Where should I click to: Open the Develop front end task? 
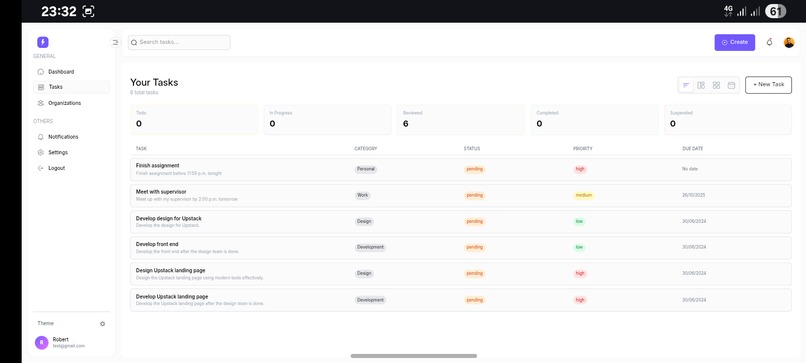coord(461,248)
